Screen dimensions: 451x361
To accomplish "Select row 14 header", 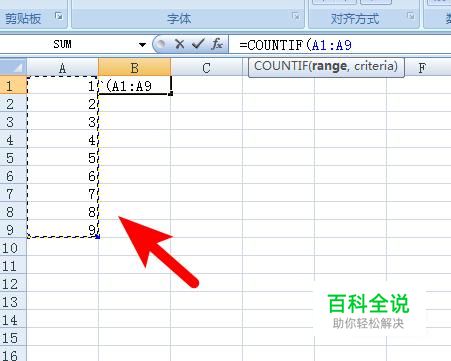I will tap(13, 320).
